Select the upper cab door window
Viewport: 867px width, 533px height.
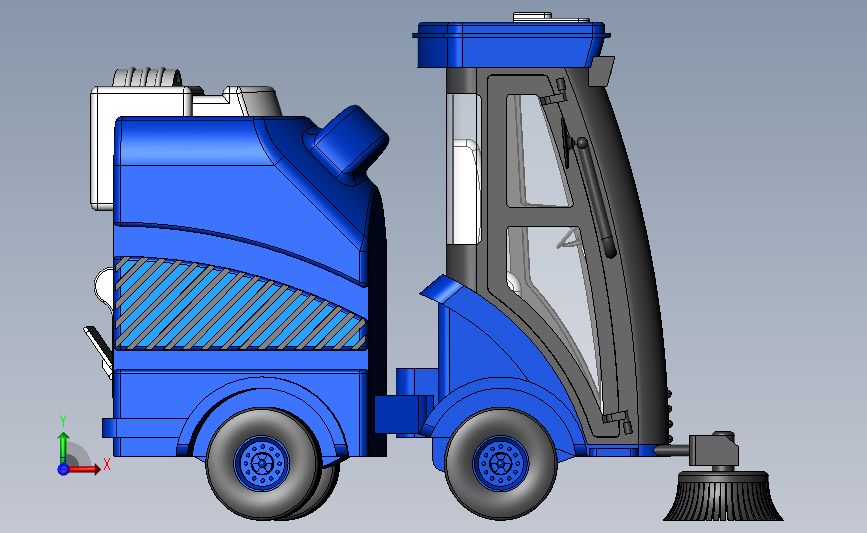539,150
